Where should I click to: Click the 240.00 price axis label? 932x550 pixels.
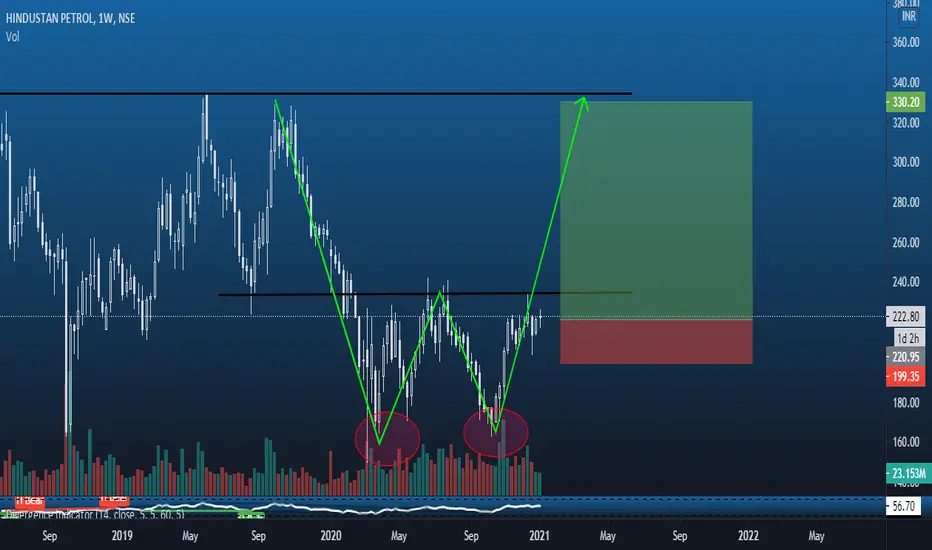(x=906, y=282)
